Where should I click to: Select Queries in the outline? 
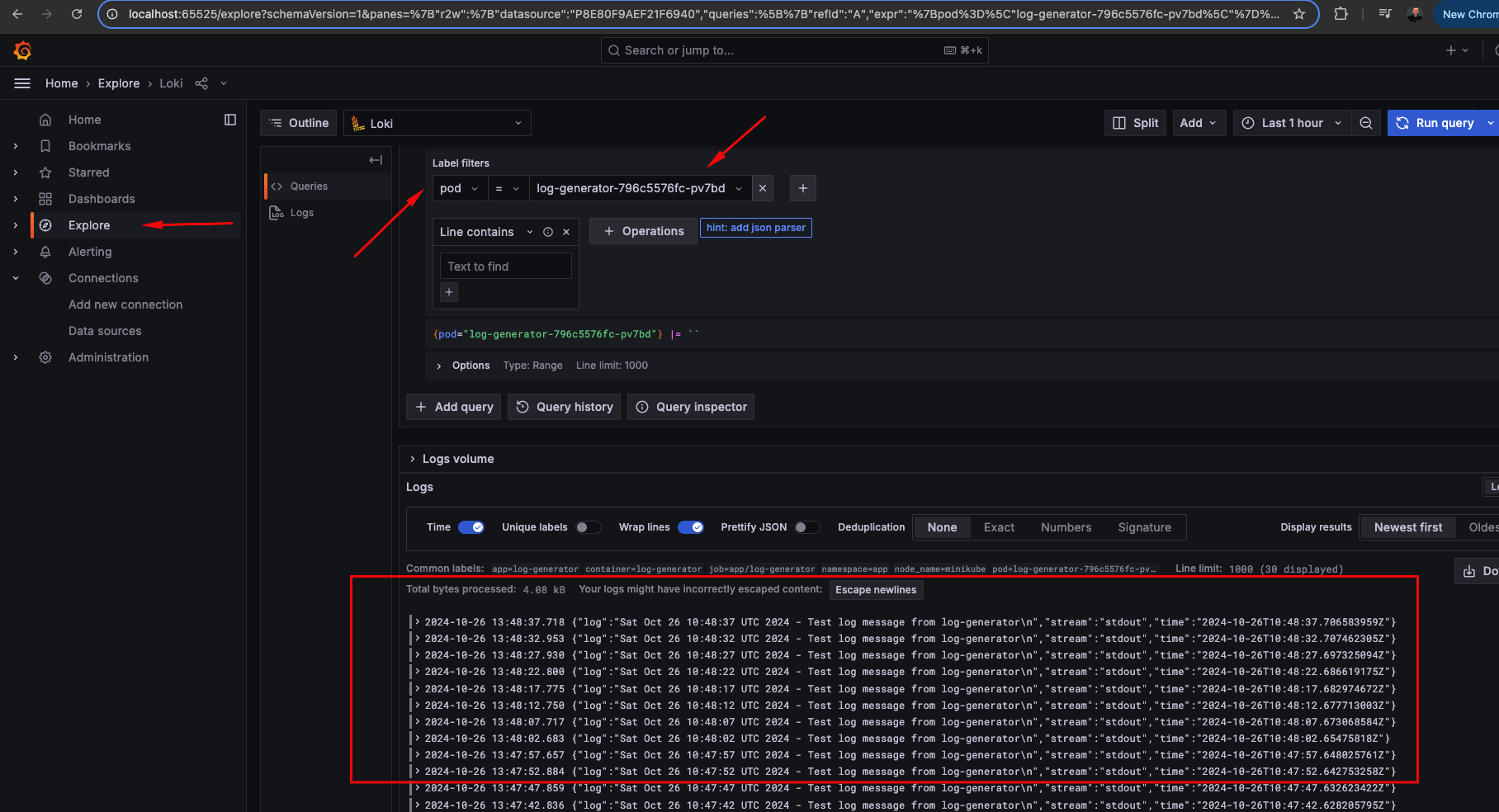328,186
